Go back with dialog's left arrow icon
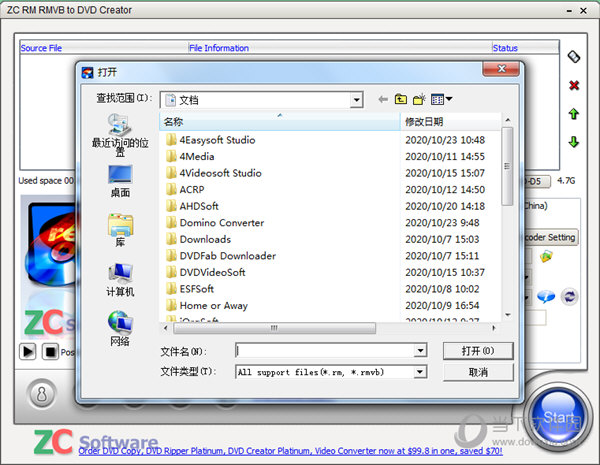This screenshot has height=465, width=600. pyautogui.click(x=383, y=100)
